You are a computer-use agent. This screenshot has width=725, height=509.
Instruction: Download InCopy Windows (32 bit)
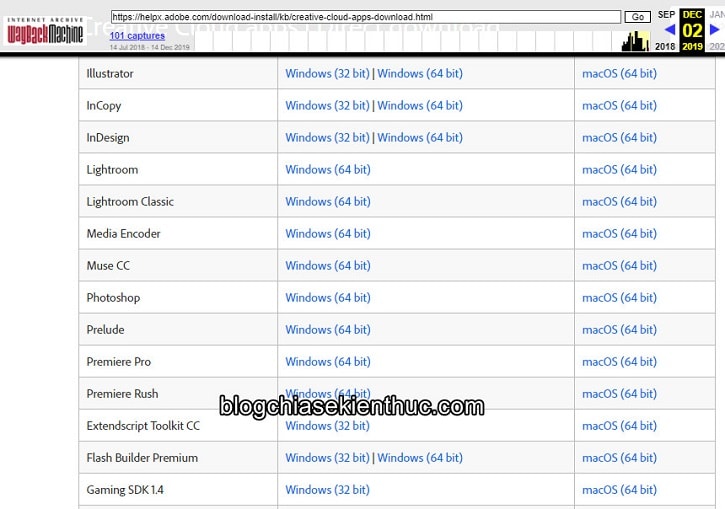click(327, 105)
